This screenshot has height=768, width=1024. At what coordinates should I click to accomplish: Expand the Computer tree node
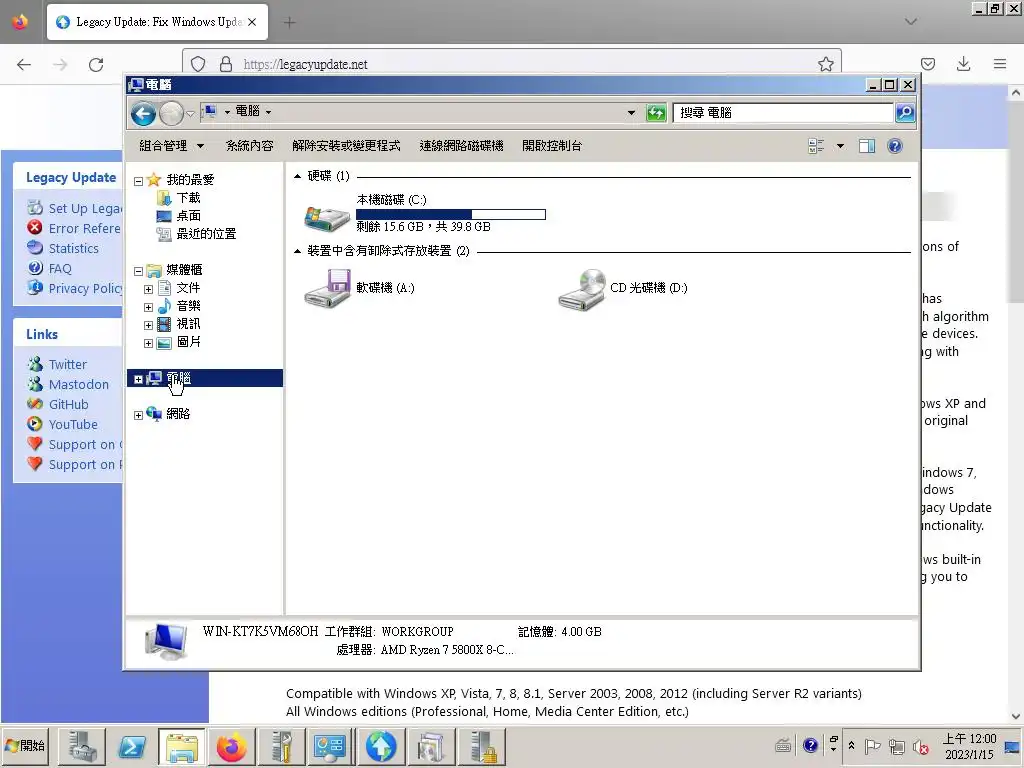click(x=138, y=379)
